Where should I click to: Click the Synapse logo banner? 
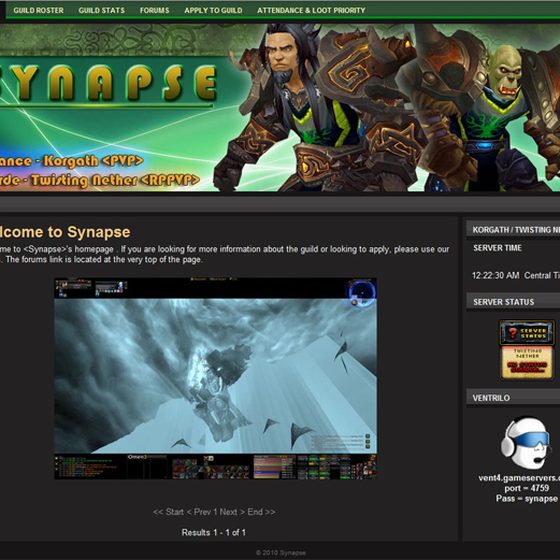click(107, 83)
